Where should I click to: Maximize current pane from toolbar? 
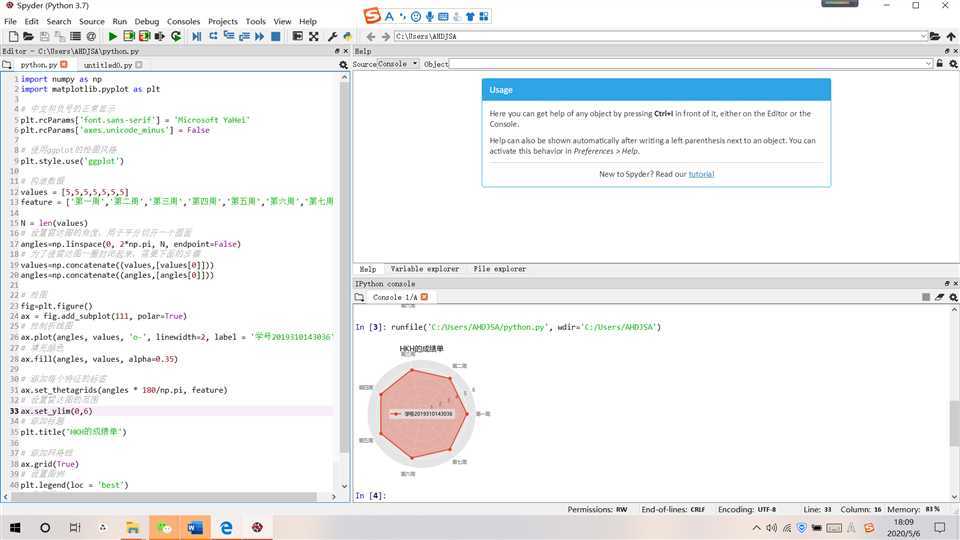[x=298, y=37]
